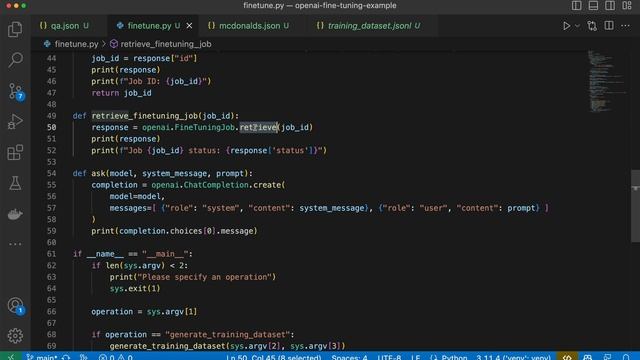Click retrieve_finetuning_job in the breadcrumb
This screenshot has width=640, height=360.
point(166,44)
